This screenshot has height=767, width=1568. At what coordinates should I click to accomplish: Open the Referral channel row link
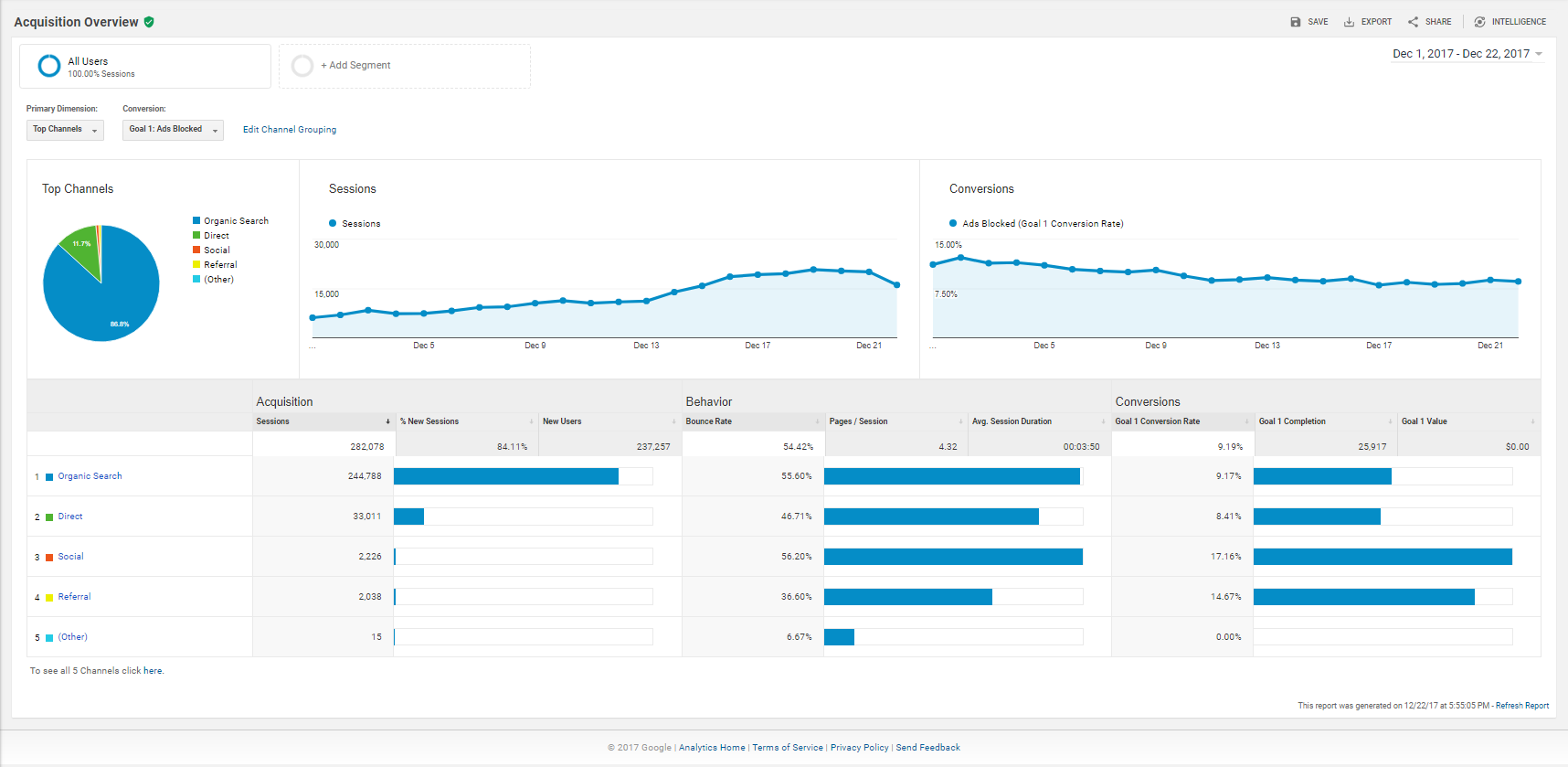point(74,597)
